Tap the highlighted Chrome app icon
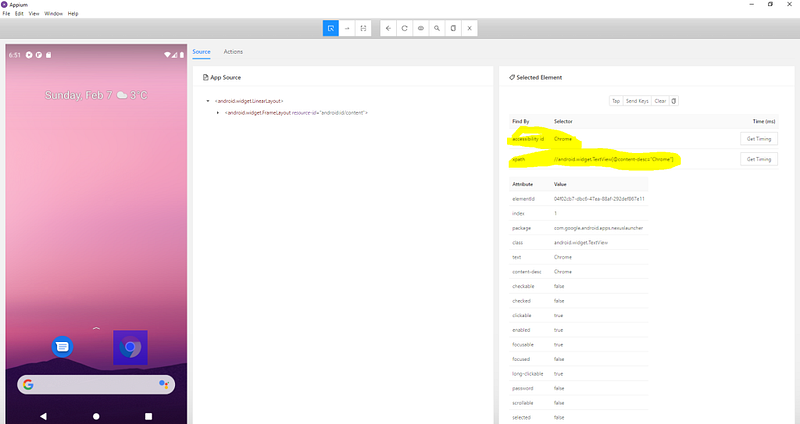Viewport: 800px width, 424px height. click(x=130, y=347)
